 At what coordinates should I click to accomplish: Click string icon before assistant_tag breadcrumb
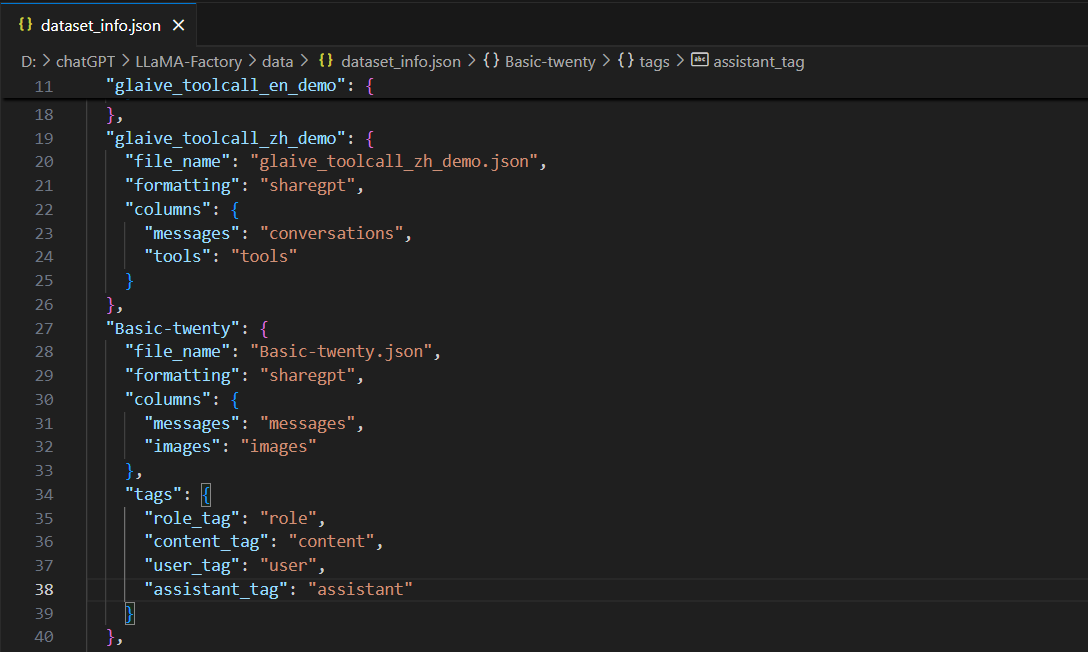click(700, 60)
